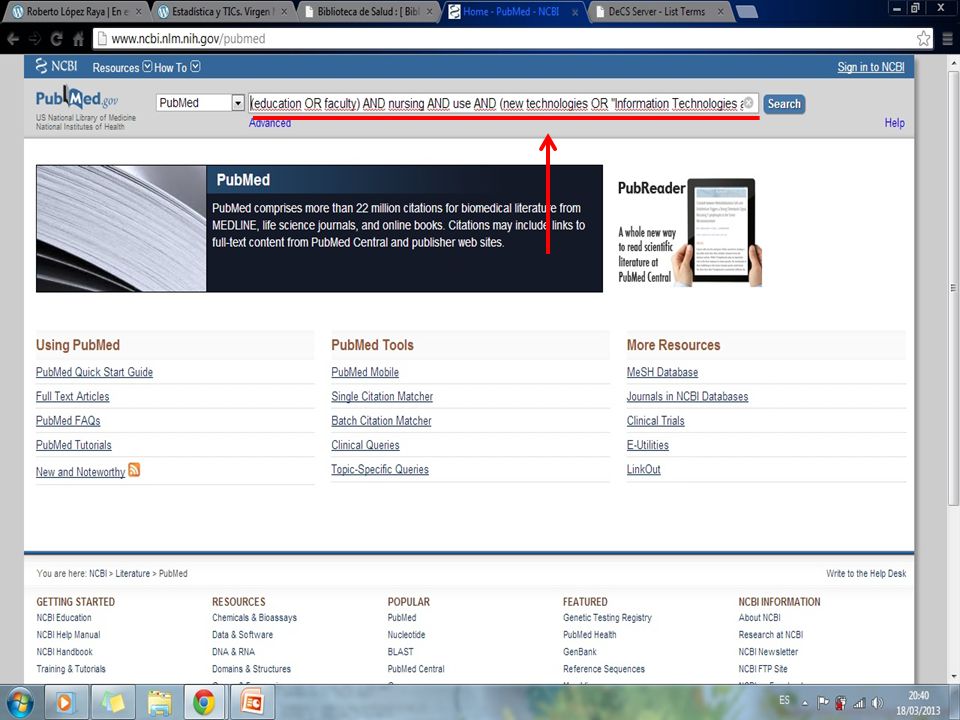Open PowerPoint from the taskbar
The width and height of the screenshot is (960, 720).
click(251, 702)
